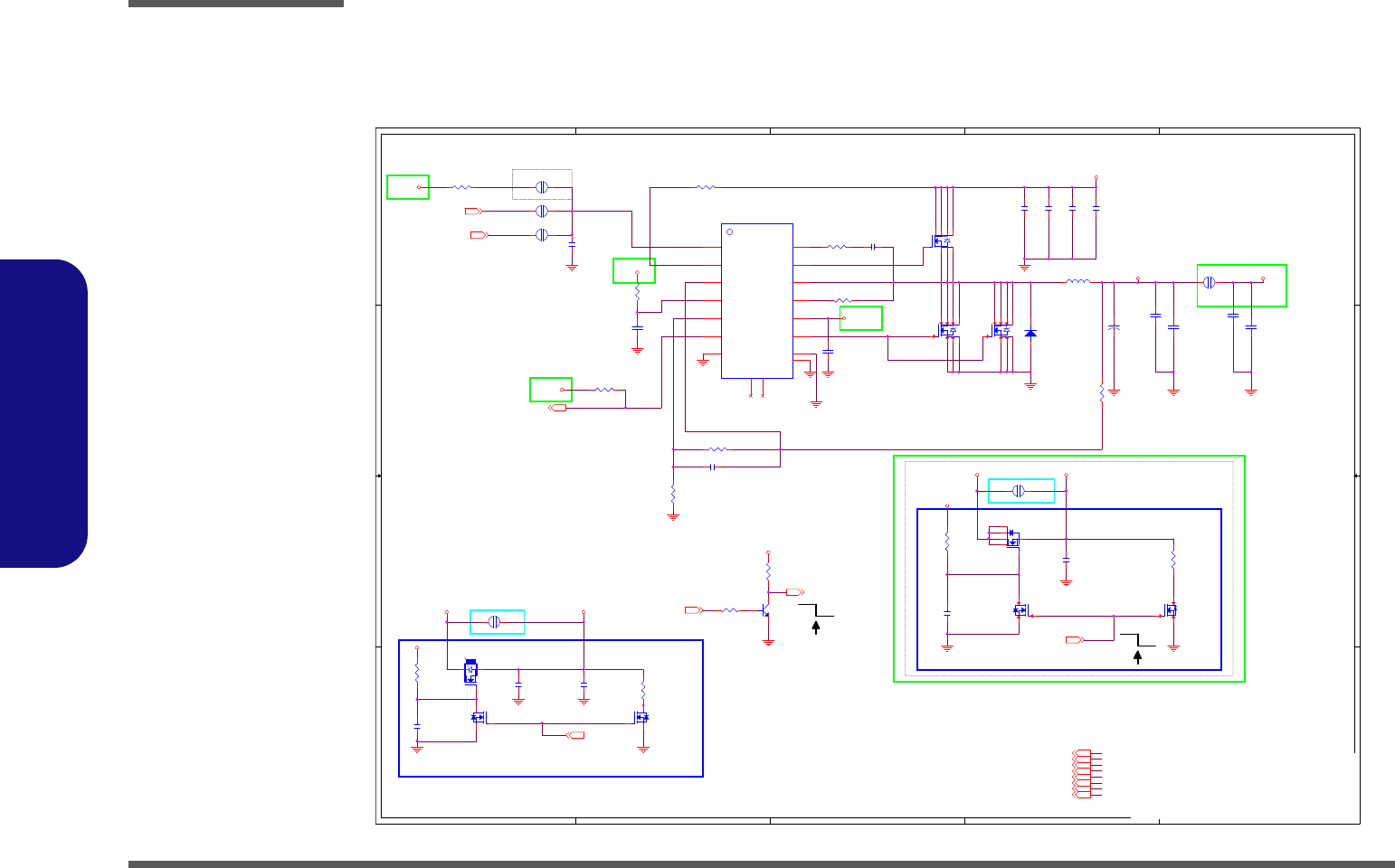Select the NPN transistor symbol

pos(765,611)
